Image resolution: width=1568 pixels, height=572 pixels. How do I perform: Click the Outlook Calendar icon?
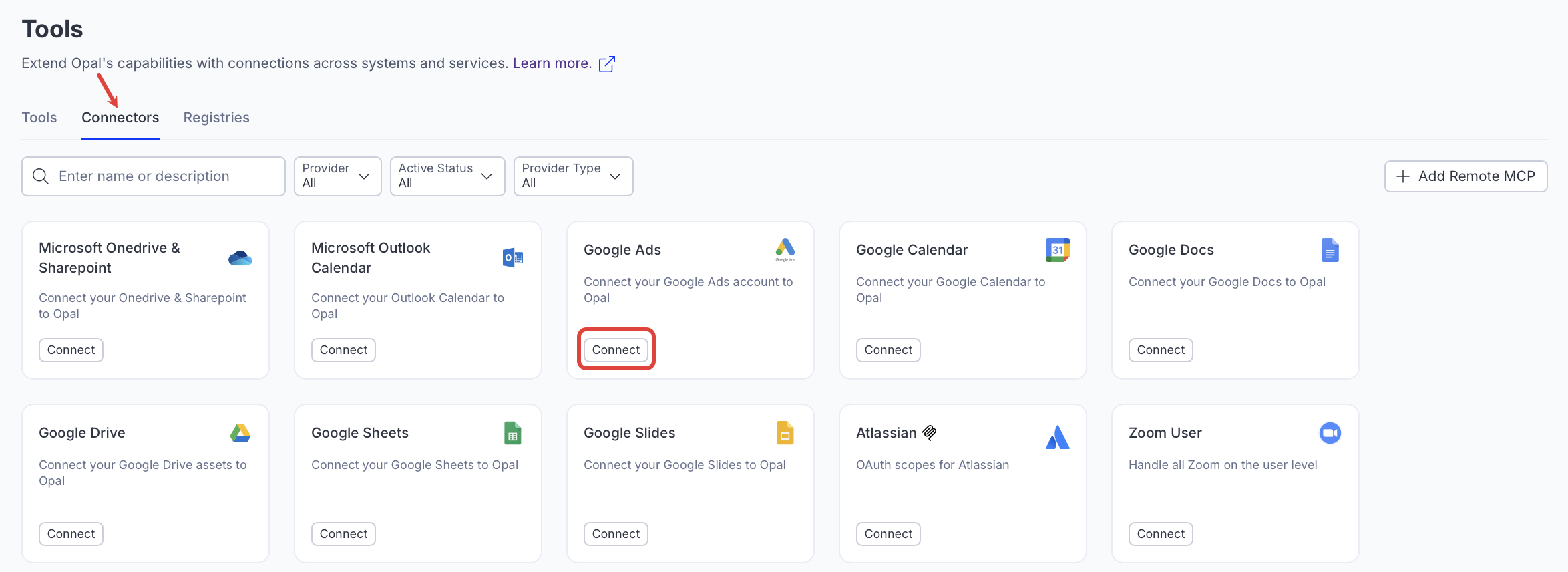pos(512,257)
